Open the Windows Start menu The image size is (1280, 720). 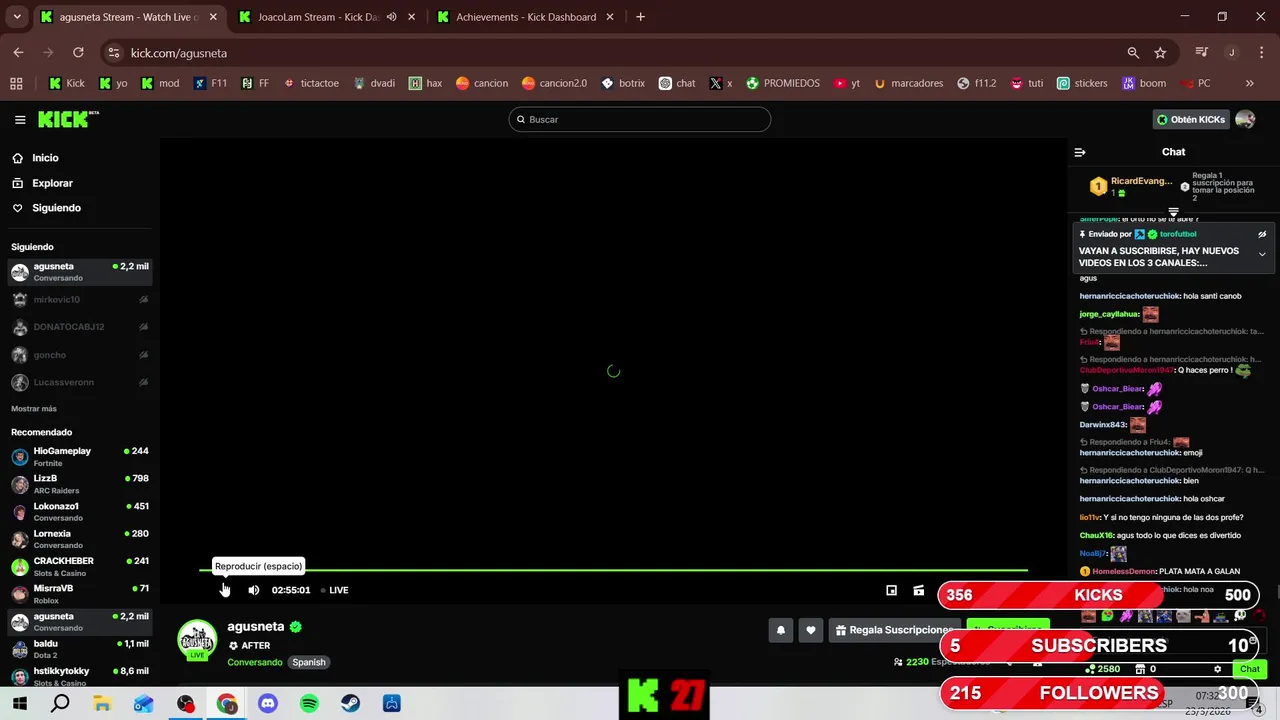[19, 704]
